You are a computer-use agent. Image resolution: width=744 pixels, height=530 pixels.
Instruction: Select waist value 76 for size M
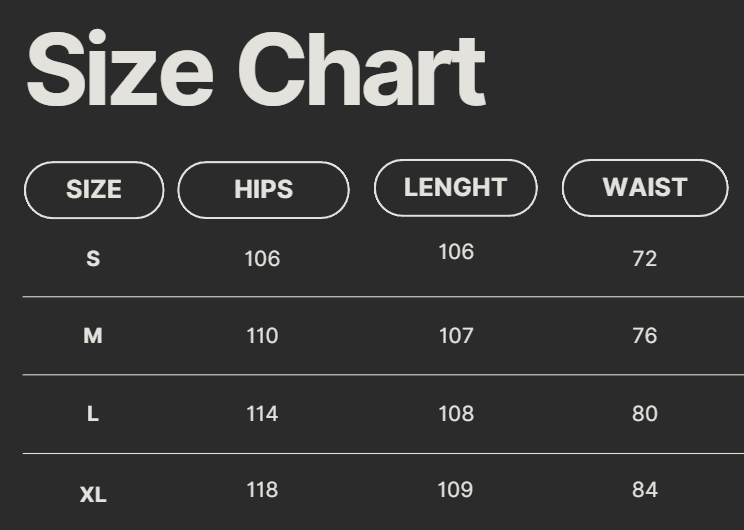pyautogui.click(x=645, y=336)
